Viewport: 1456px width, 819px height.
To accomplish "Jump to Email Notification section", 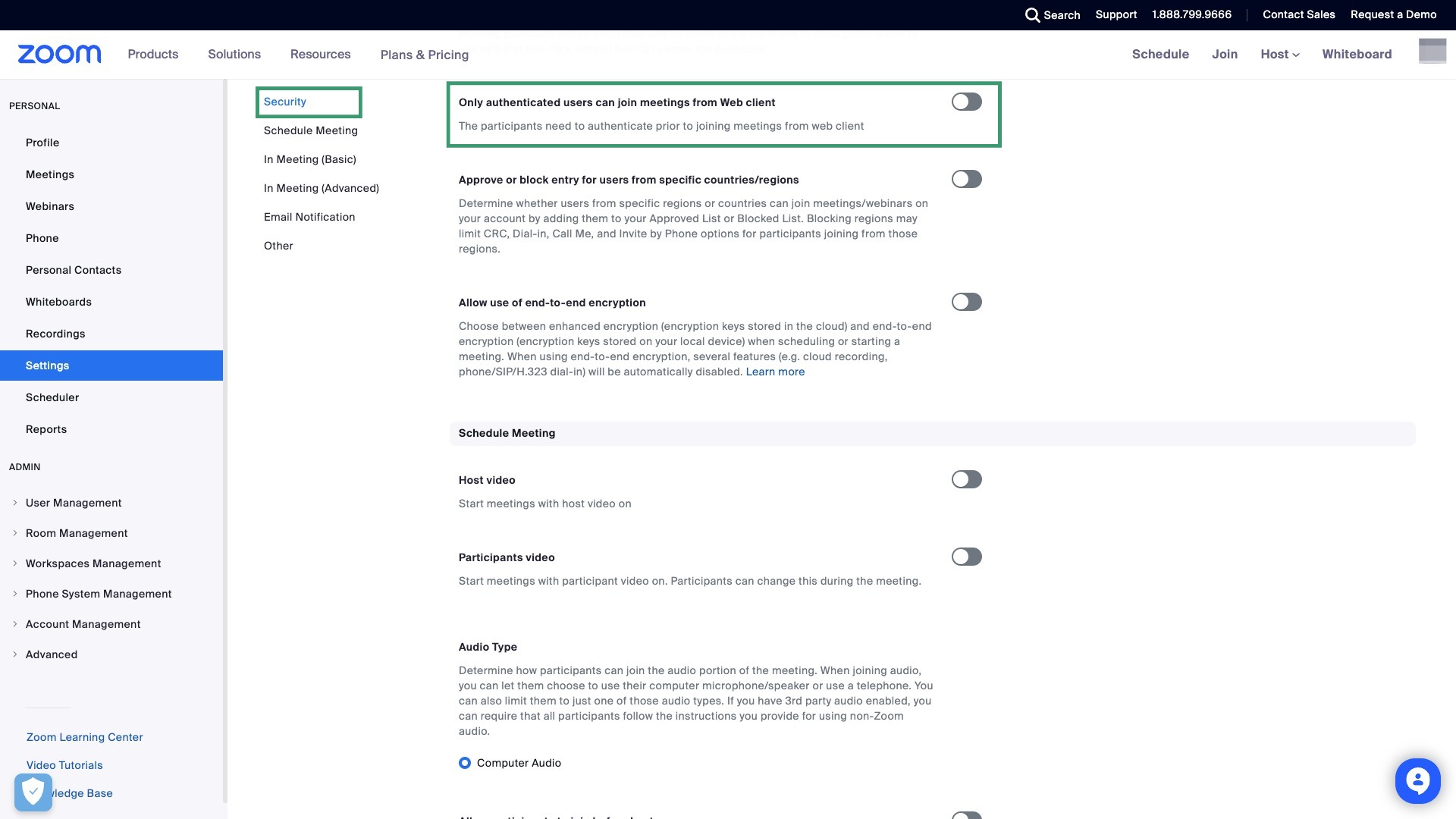I will point(309,217).
